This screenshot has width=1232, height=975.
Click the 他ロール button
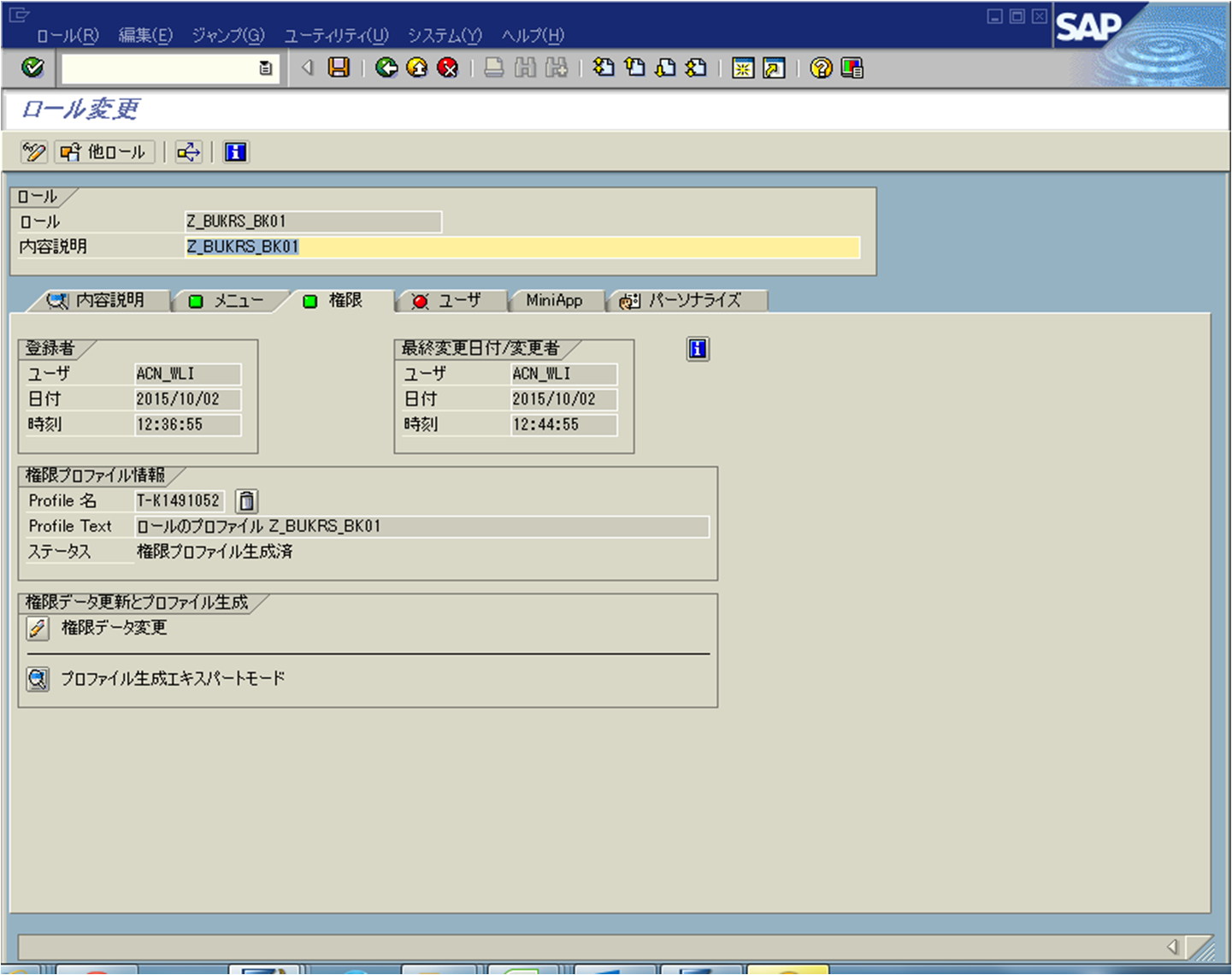tap(103, 151)
